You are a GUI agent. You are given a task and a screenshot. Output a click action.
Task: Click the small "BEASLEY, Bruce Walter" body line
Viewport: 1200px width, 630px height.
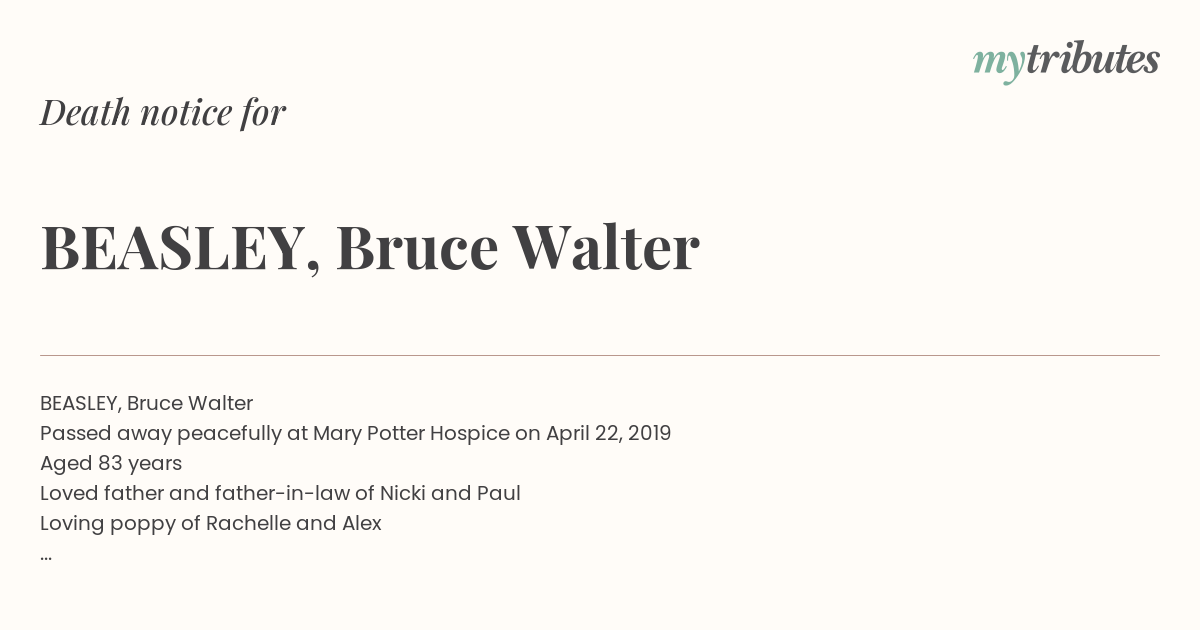(146, 403)
